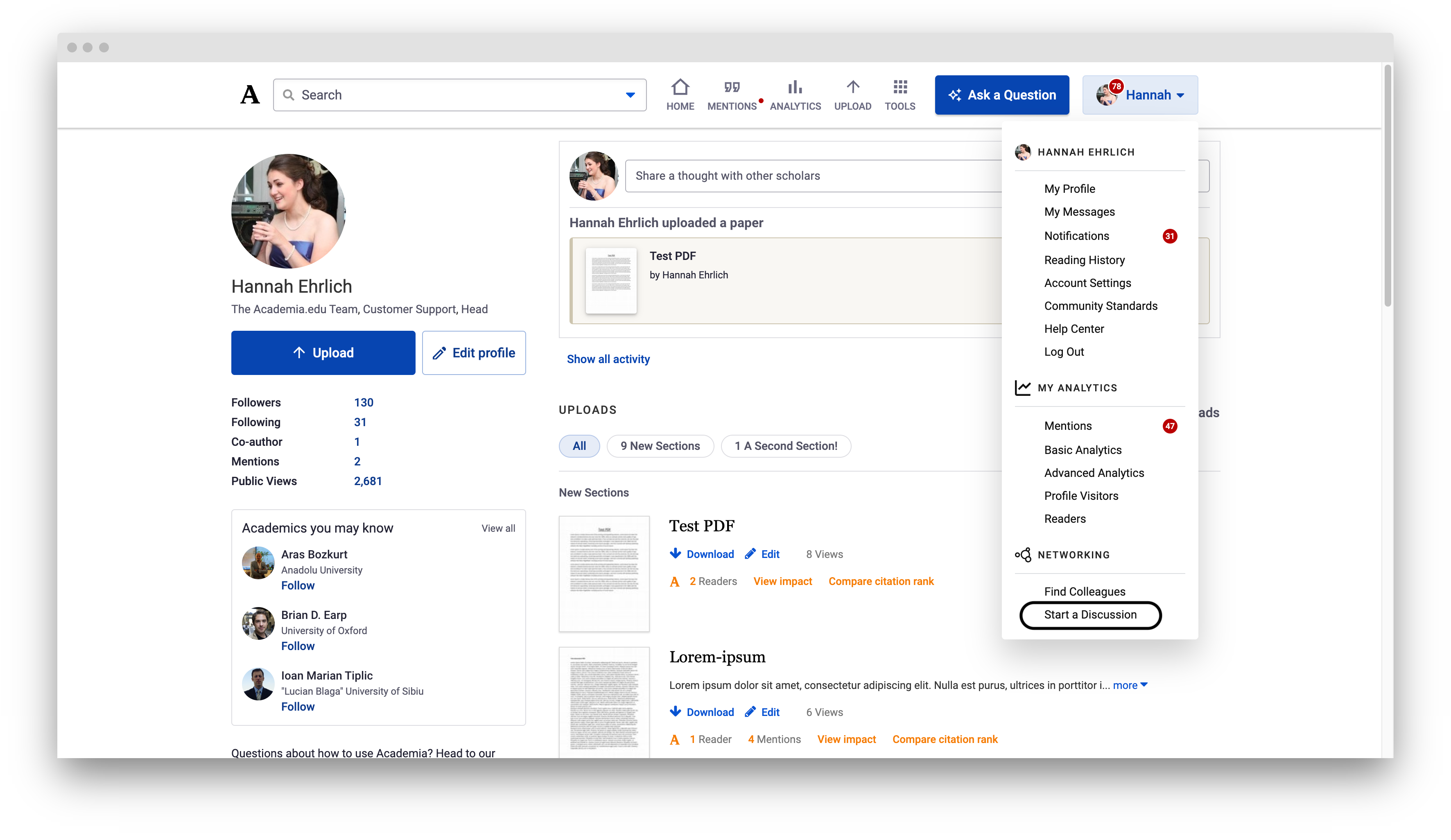Open Advanced Analytics menu item

[x=1094, y=473]
